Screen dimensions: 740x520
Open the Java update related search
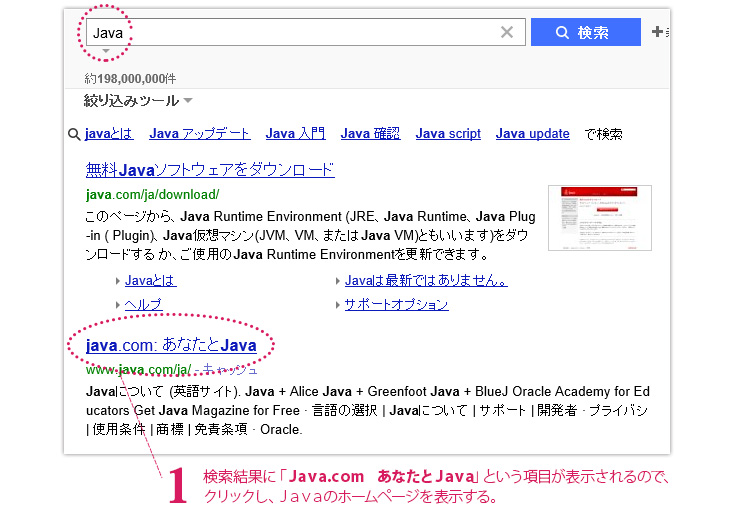[x=532, y=134]
